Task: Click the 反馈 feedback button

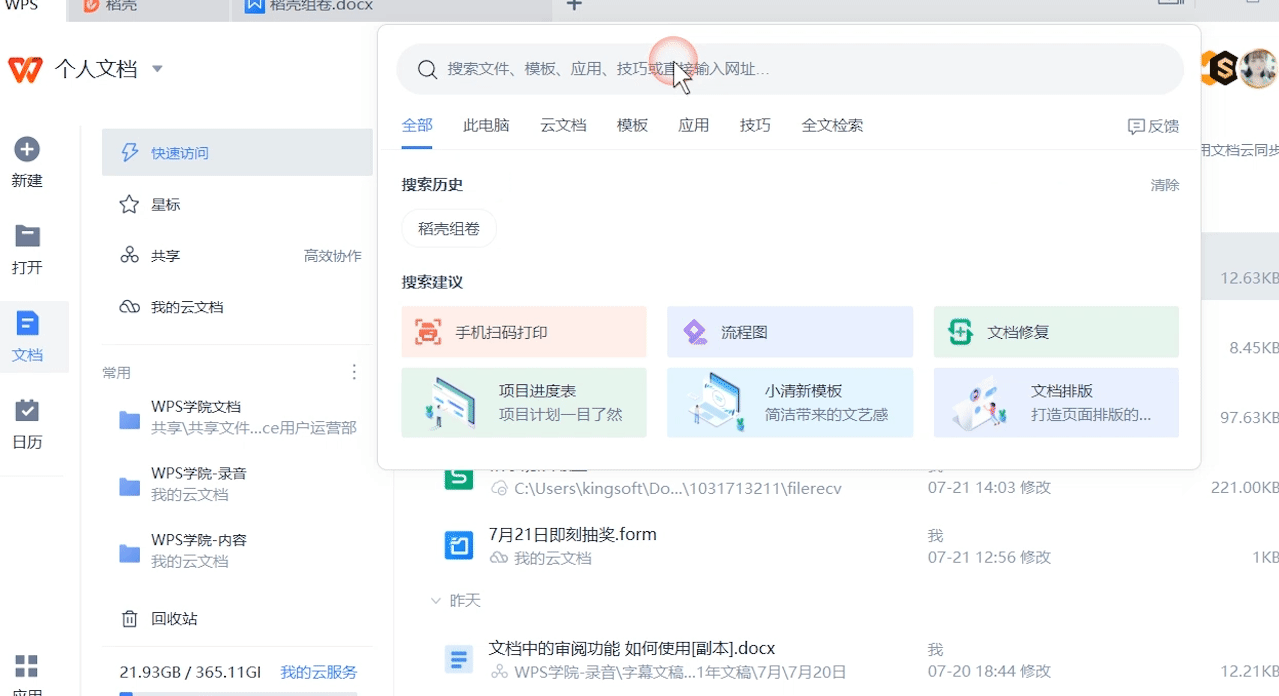Action: (1153, 126)
